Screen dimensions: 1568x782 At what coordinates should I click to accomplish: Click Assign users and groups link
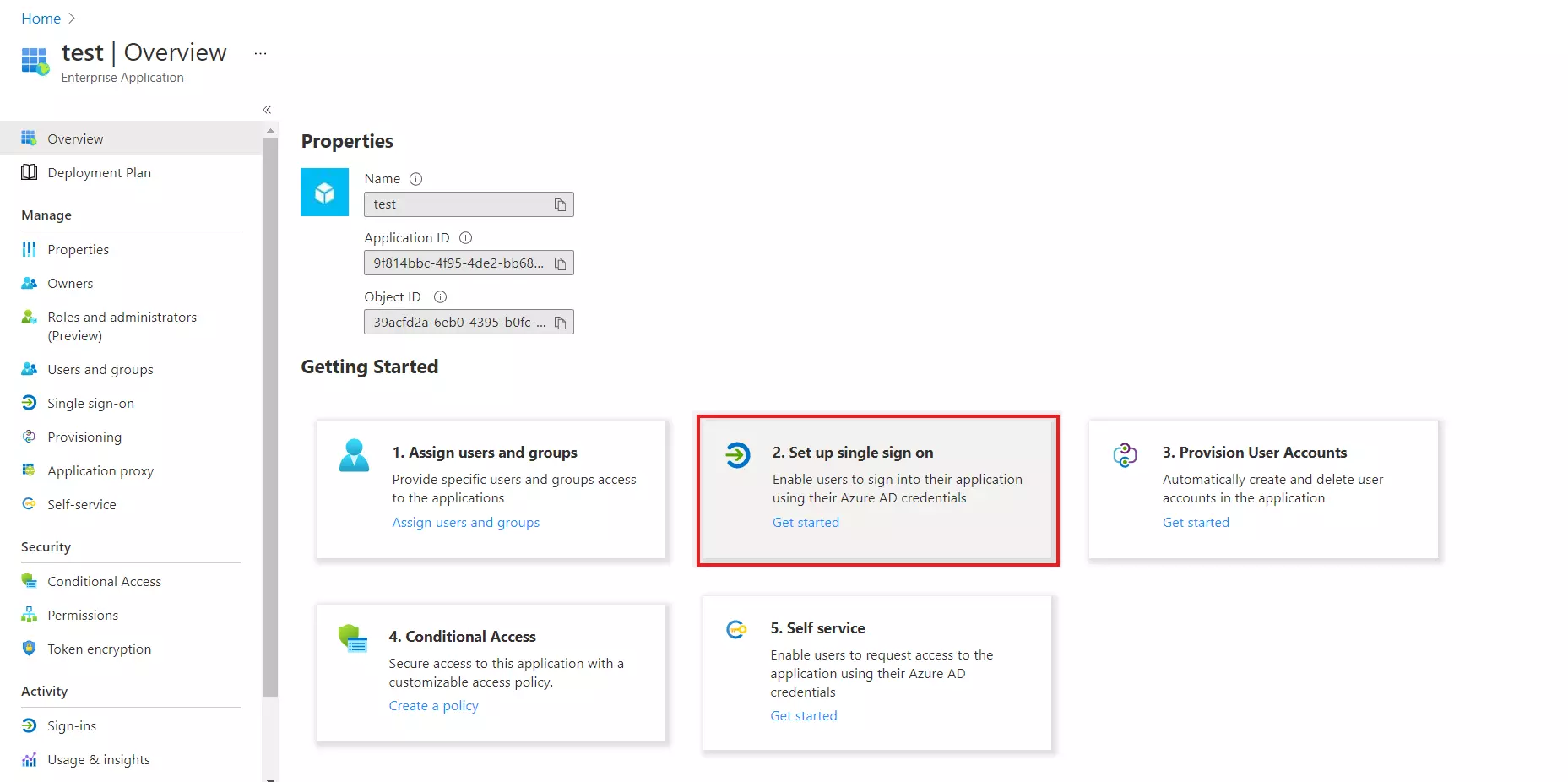(x=465, y=523)
